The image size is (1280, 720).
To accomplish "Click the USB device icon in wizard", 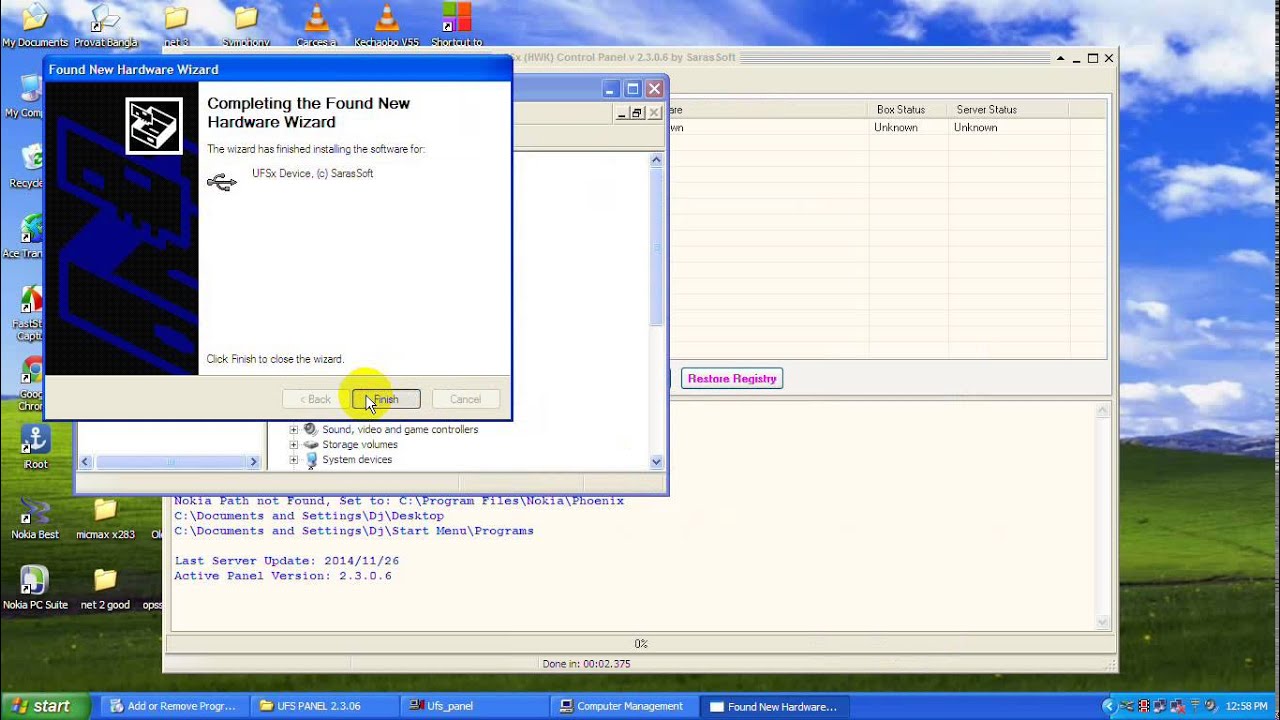I will (x=222, y=182).
